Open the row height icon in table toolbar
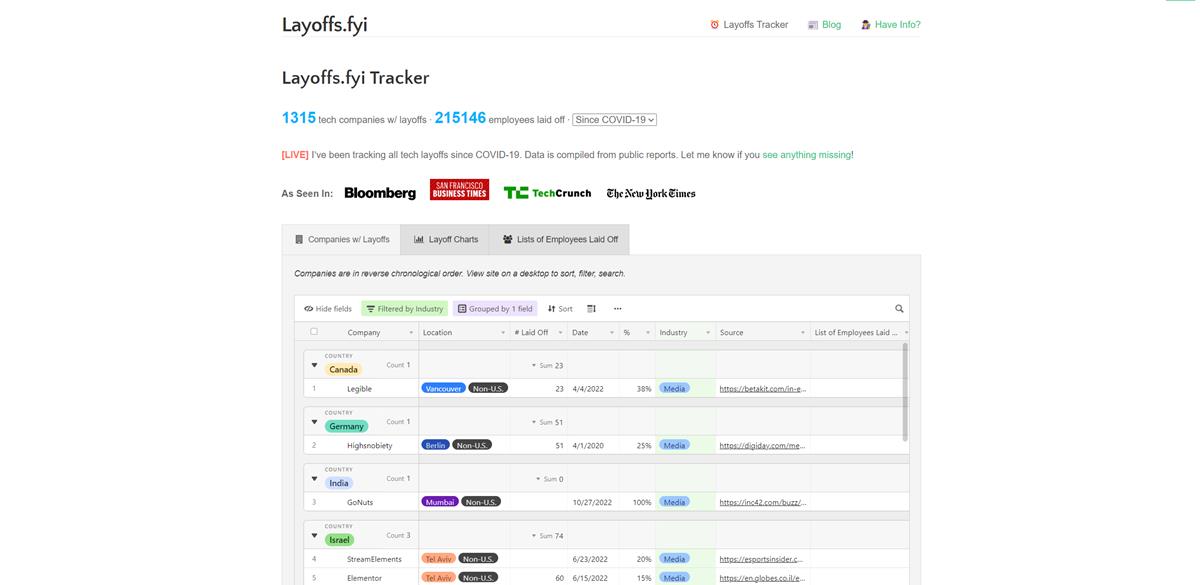The height and width of the screenshot is (585, 1200). click(x=591, y=309)
